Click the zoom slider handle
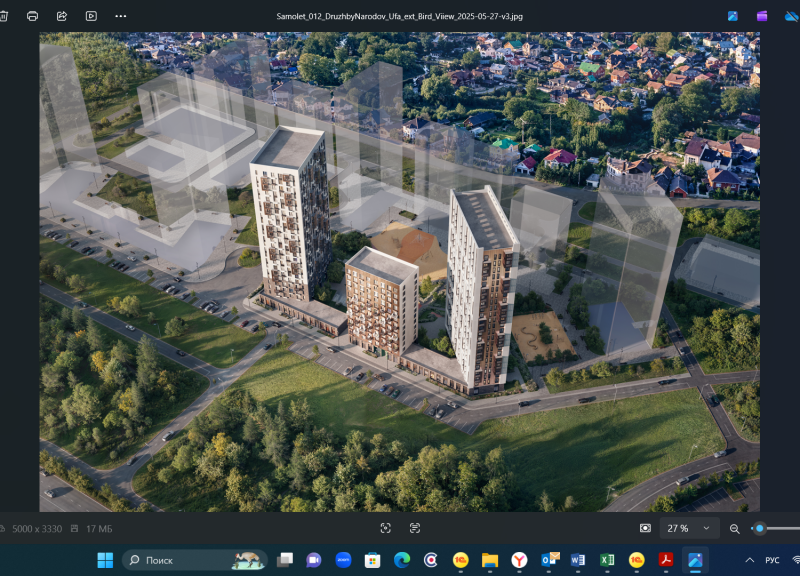800x576 pixels. pos(760,528)
